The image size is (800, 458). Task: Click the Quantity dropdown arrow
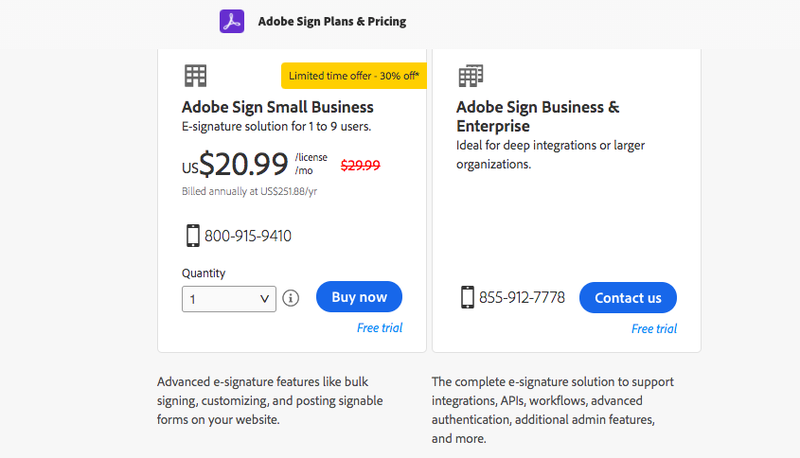pyautogui.click(x=264, y=299)
